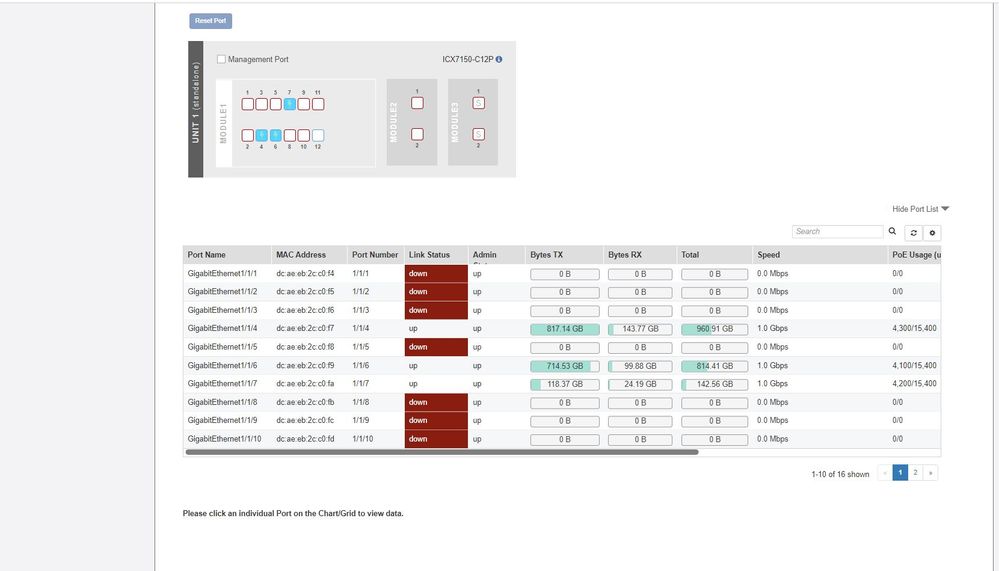This screenshot has height=571, width=999.
Task: Click port 2 in Module 2
Action: tap(417, 134)
